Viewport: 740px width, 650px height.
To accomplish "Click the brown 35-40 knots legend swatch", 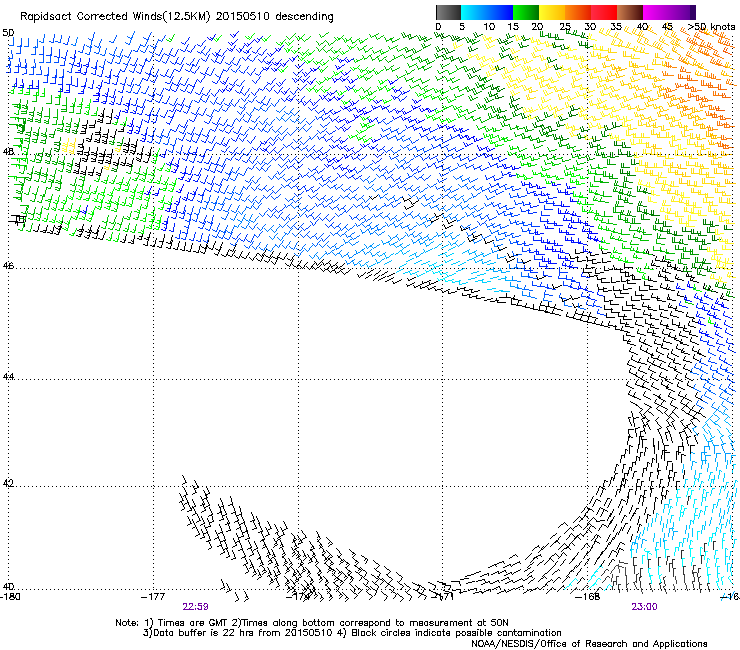I will click(630, 12).
